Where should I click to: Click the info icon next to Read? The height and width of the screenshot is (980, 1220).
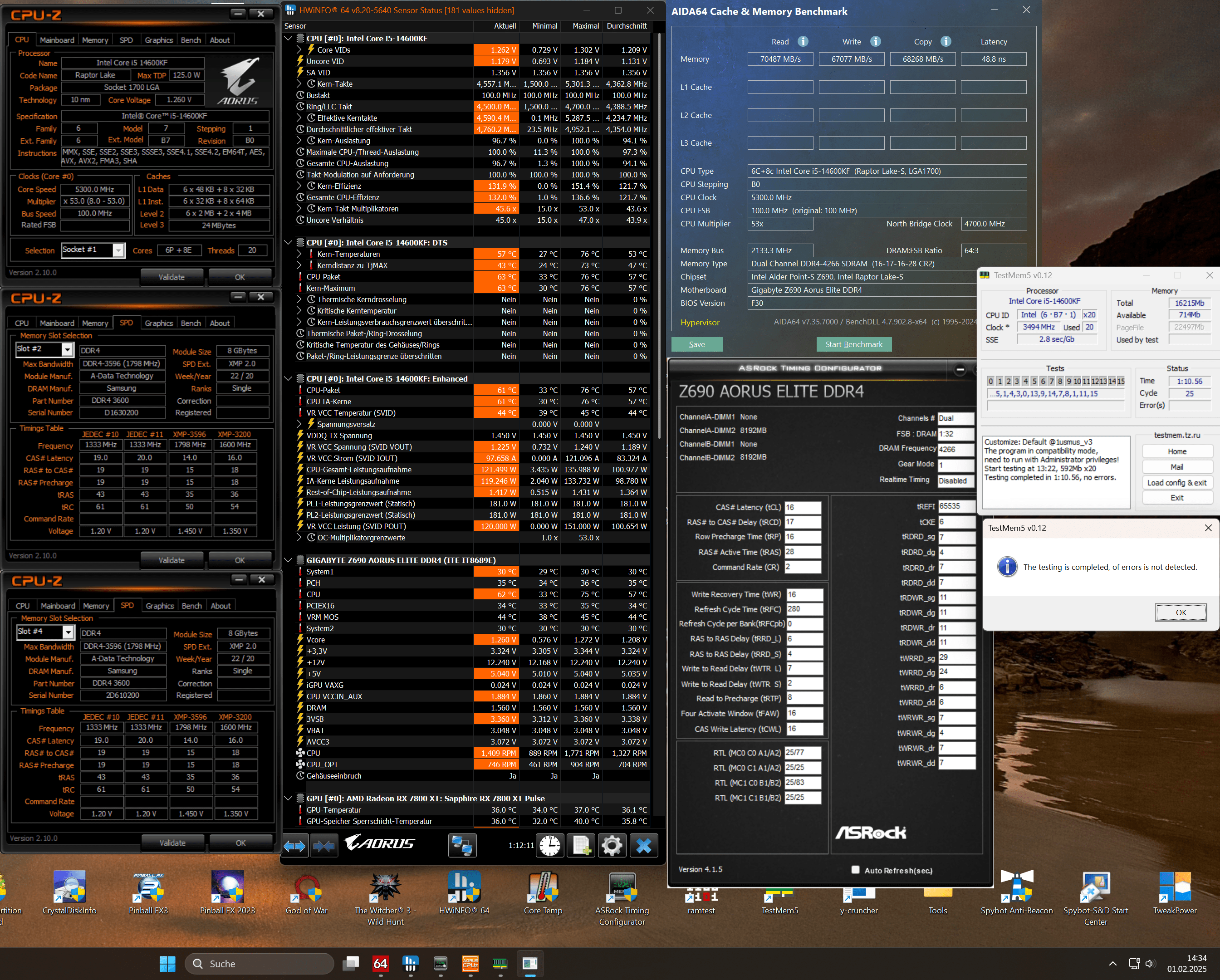click(x=803, y=41)
